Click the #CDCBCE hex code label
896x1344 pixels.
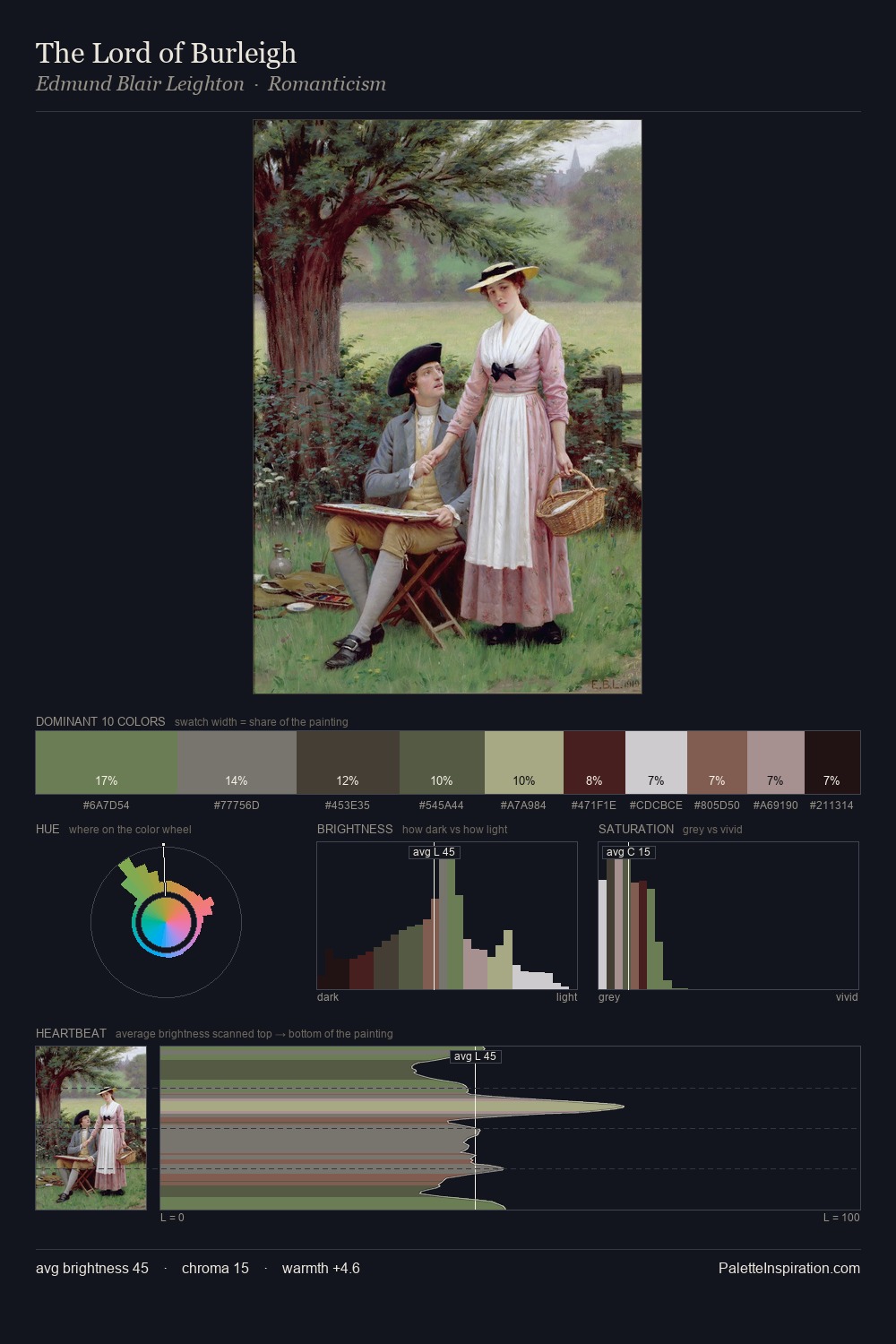pos(656,806)
